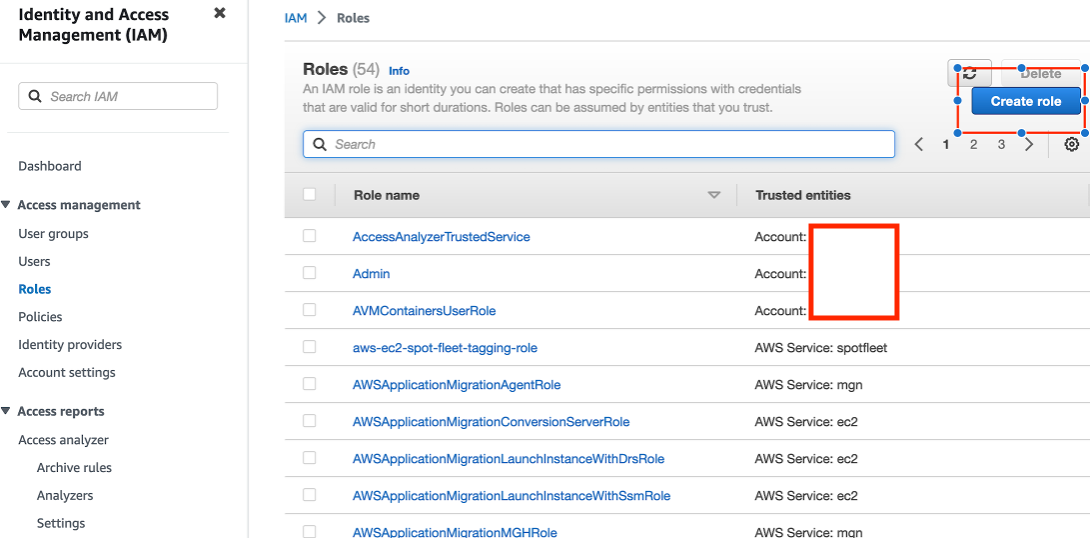Open Account settings in the sidebar
Image resolution: width=1091 pixels, height=539 pixels.
[67, 373]
